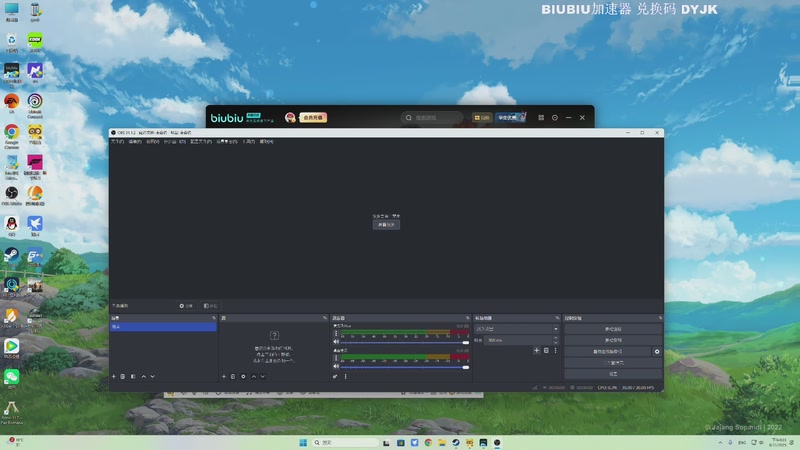Open the OBS File menu
The height and width of the screenshot is (450, 800).
tap(117, 142)
